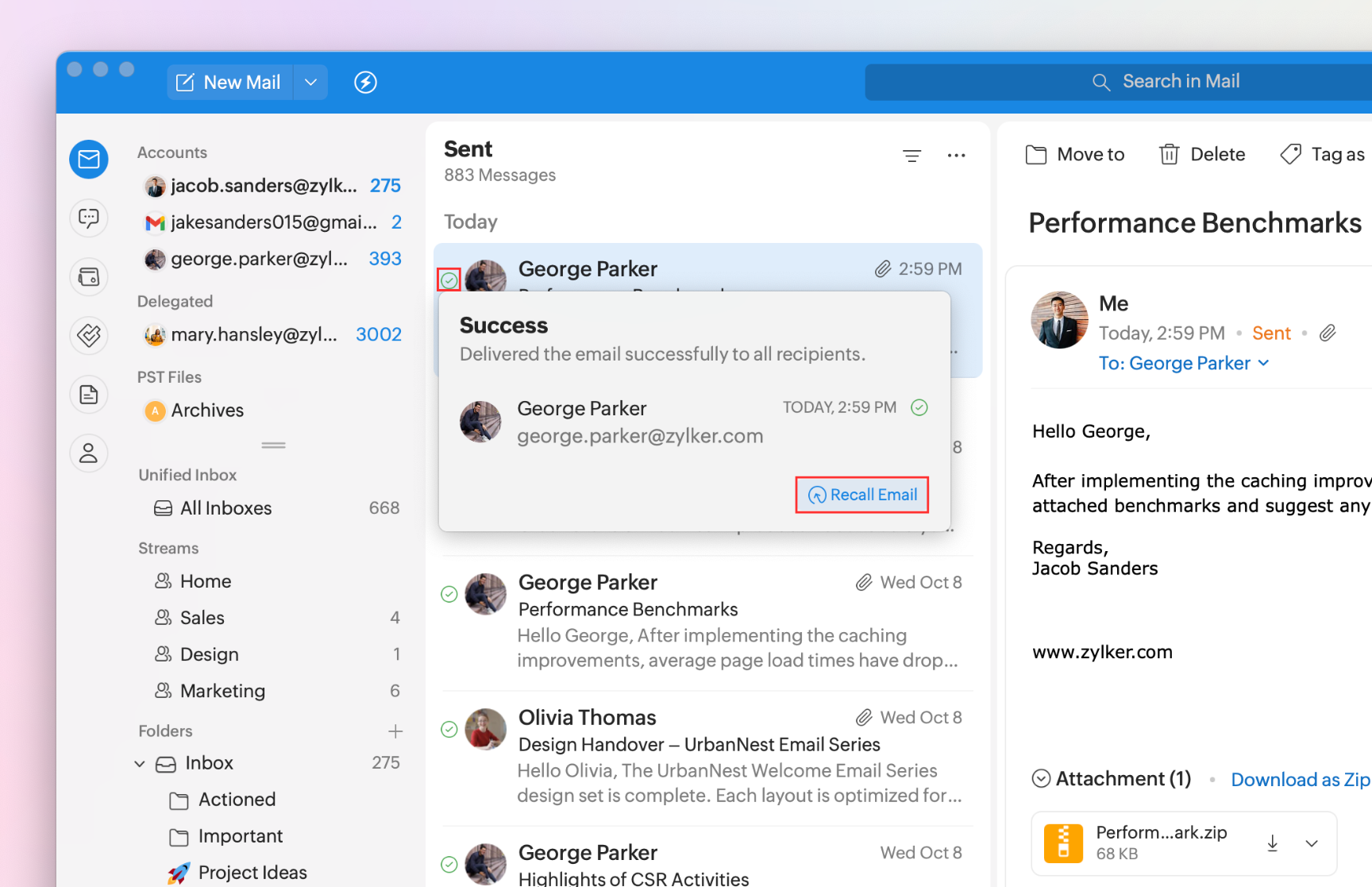The image size is (1372, 887).
Task: Click the Recall Email button
Action: tap(862, 495)
